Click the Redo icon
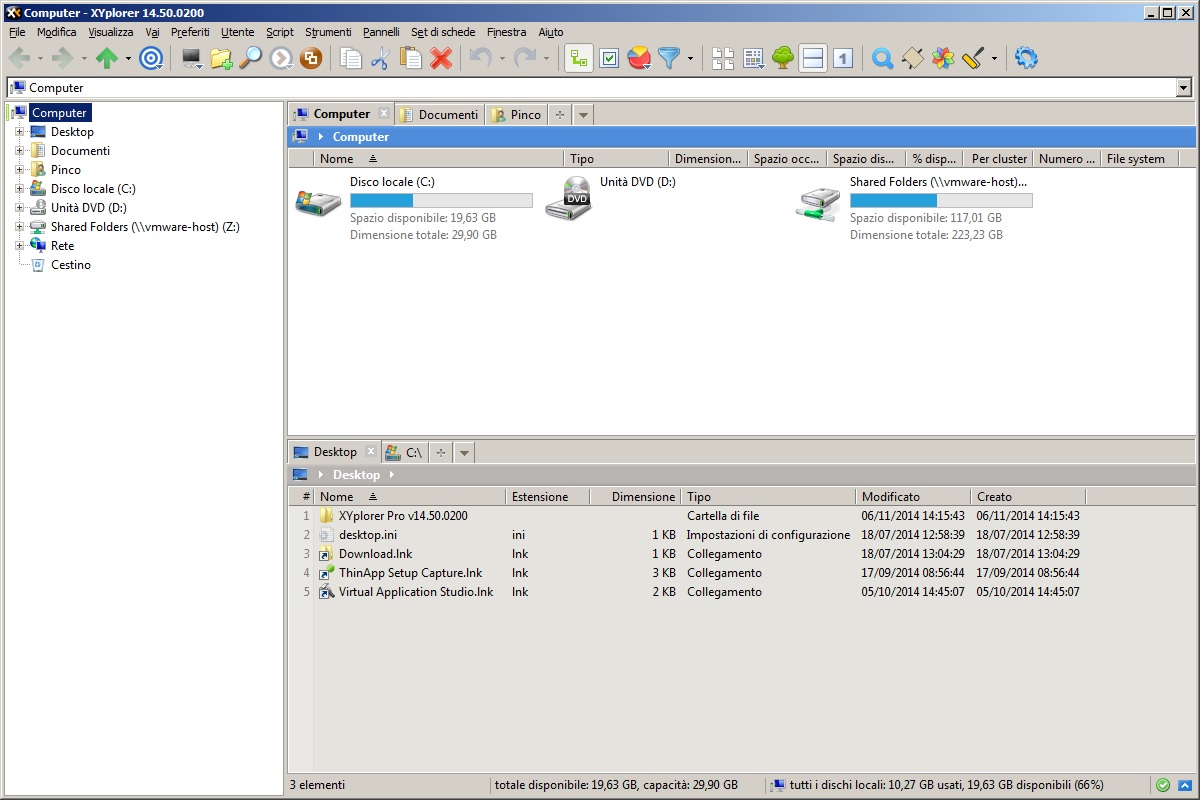The width and height of the screenshot is (1200, 800). pyautogui.click(x=525, y=58)
